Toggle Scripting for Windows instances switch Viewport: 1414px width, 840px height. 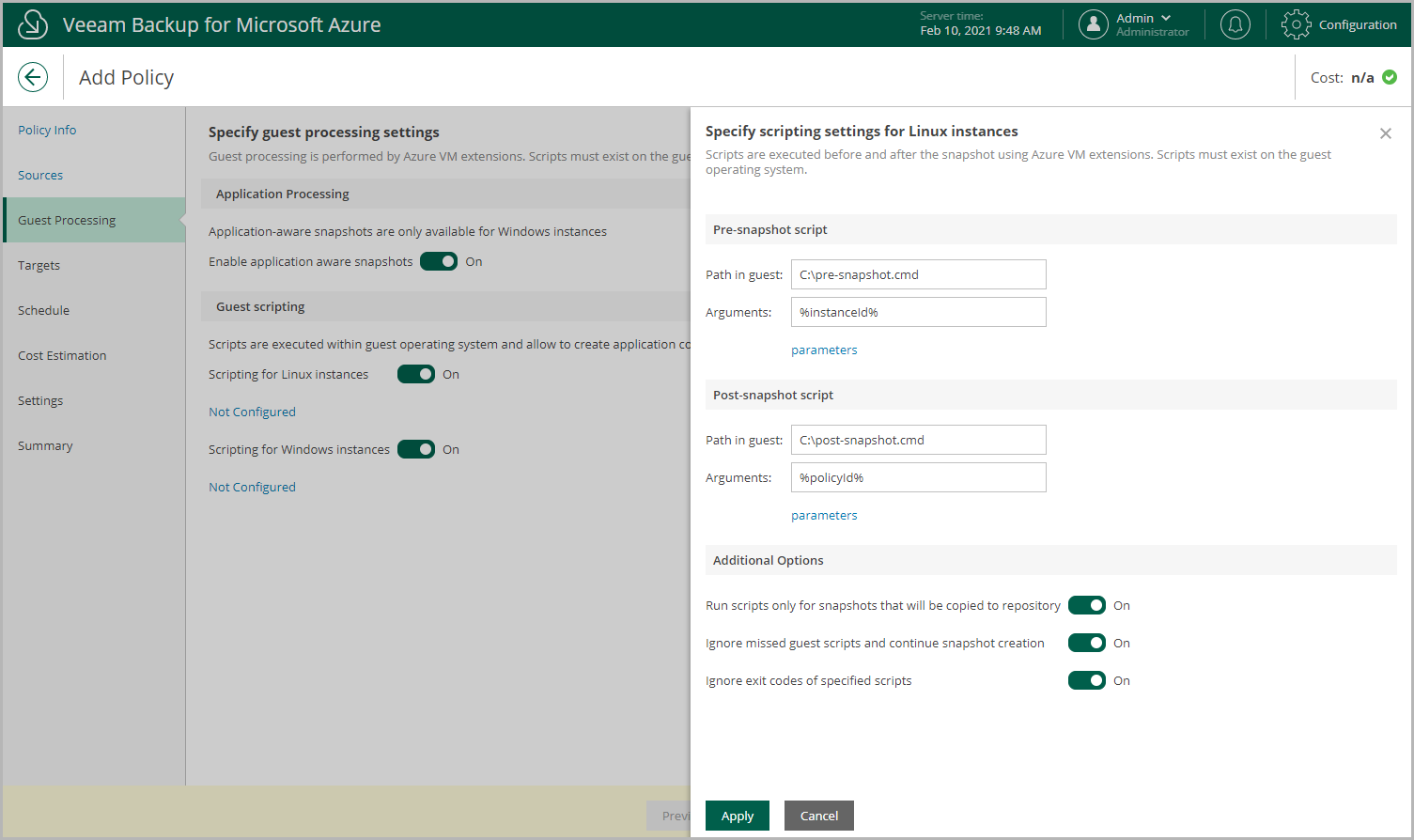click(x=416, y=449)
